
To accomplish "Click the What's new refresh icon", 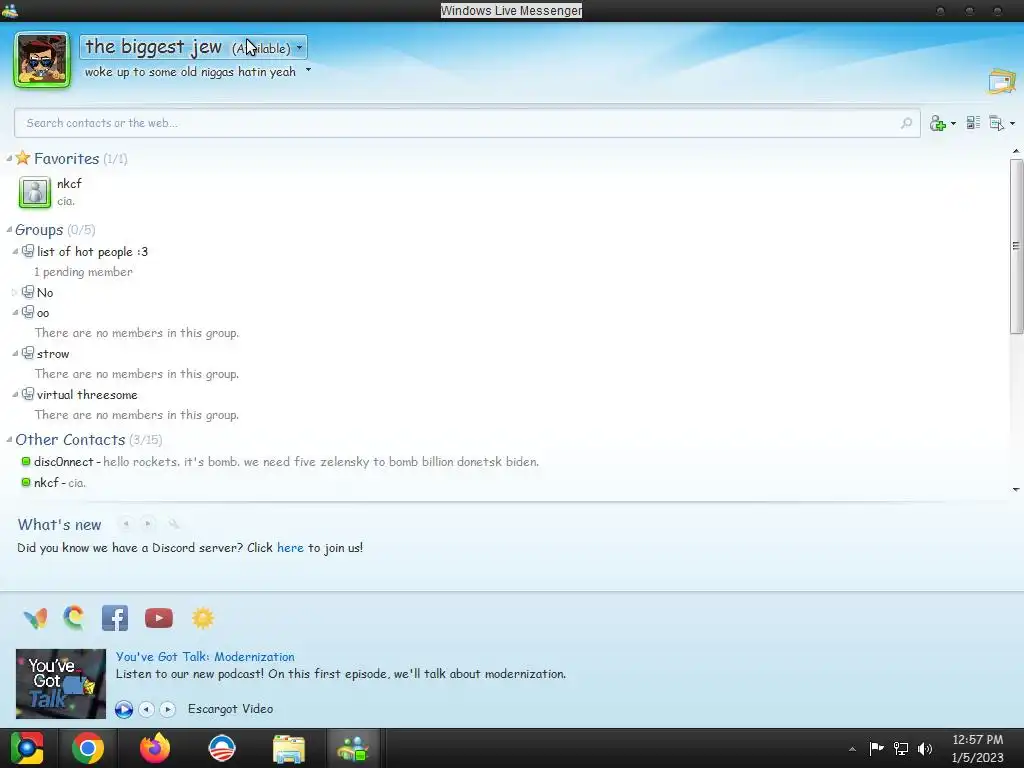I will click(173, 524).
